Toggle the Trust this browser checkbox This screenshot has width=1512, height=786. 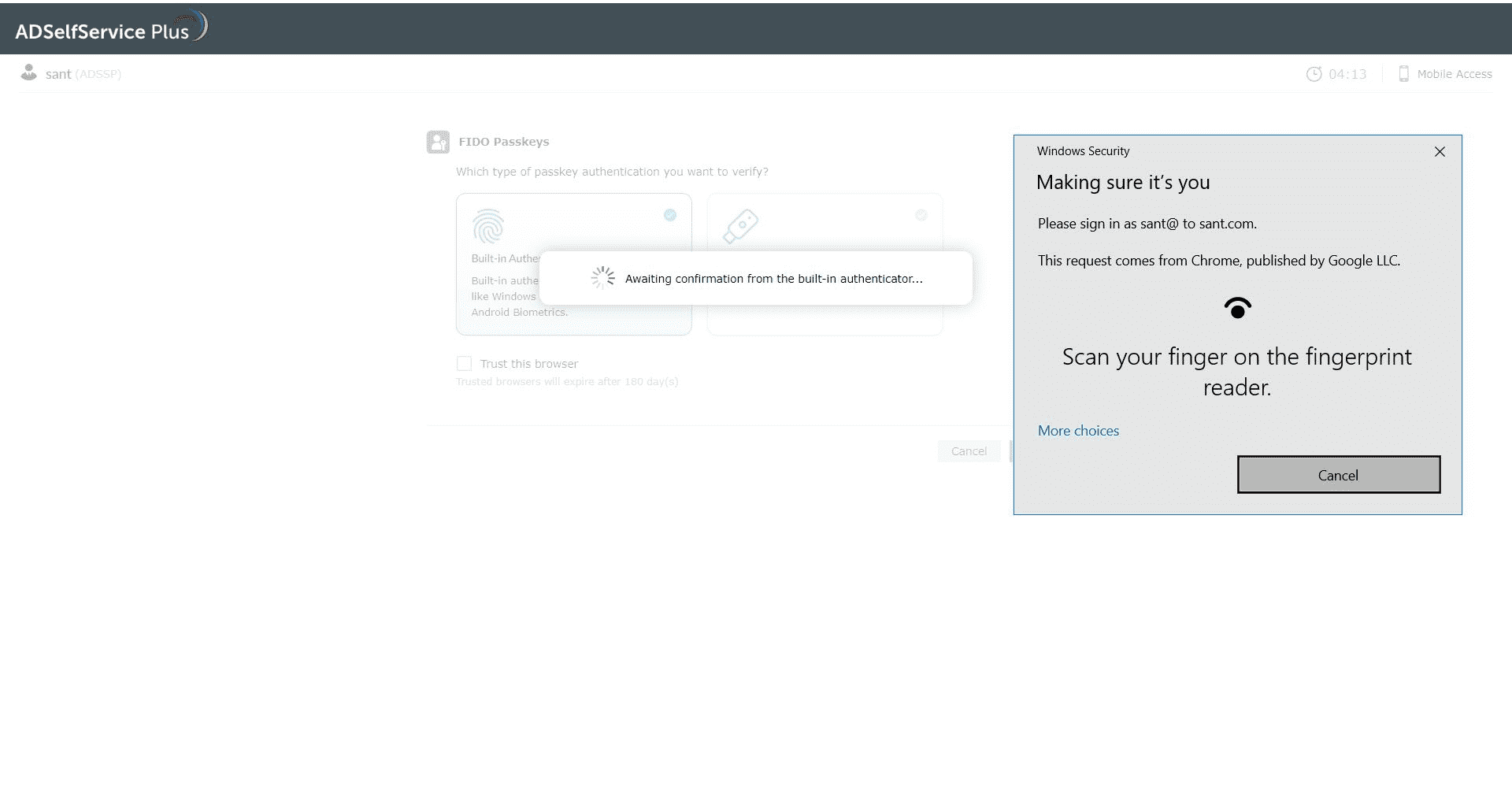(x=464, y=363)
